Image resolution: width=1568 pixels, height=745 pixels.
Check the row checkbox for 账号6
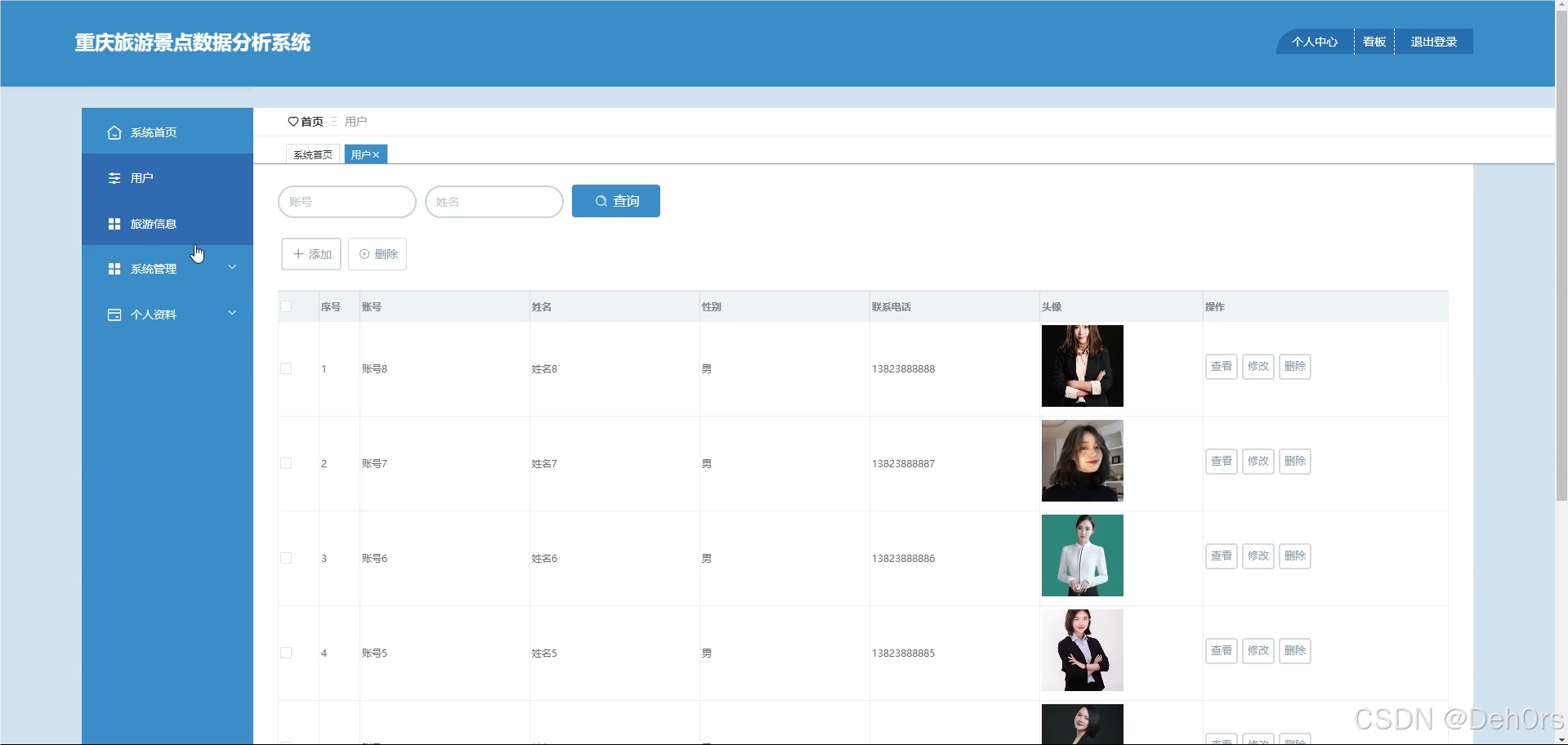click(x=286, y=558)
